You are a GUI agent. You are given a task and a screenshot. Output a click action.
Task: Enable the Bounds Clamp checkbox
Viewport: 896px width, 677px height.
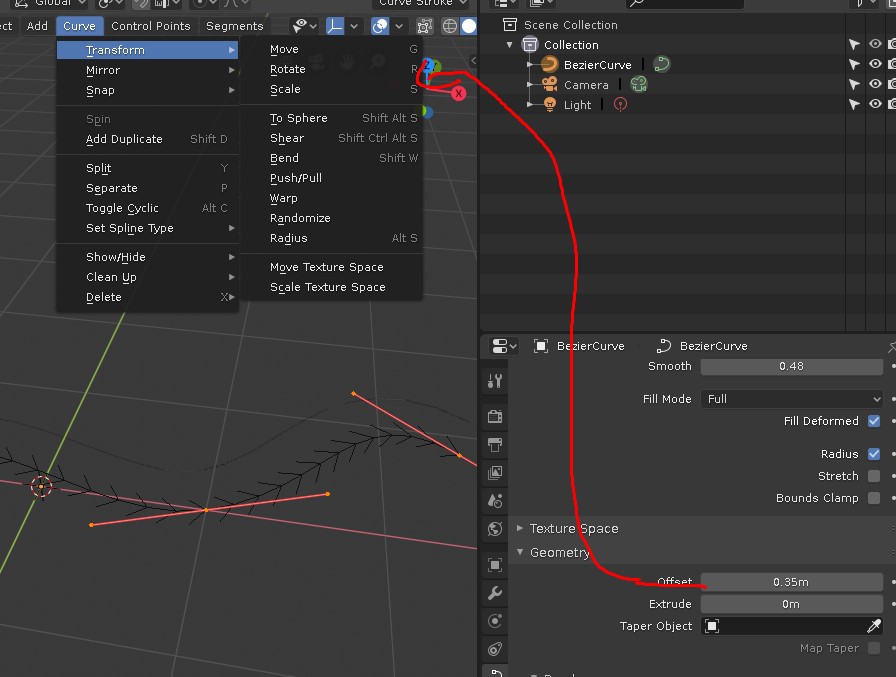[874, 498]
